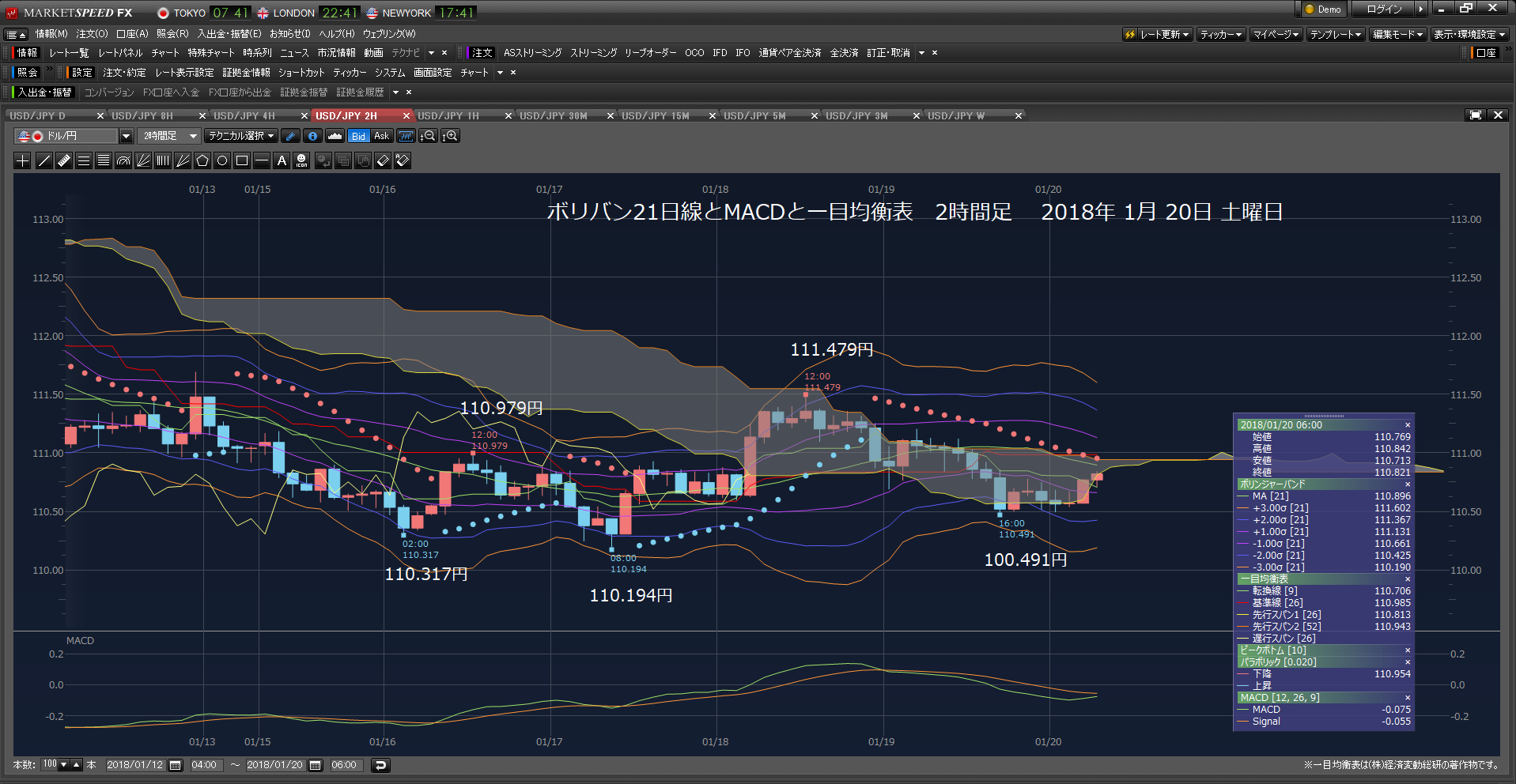Open the 口座(A) menu
This screenshot has height=784, width=1516.
(132, 34)
